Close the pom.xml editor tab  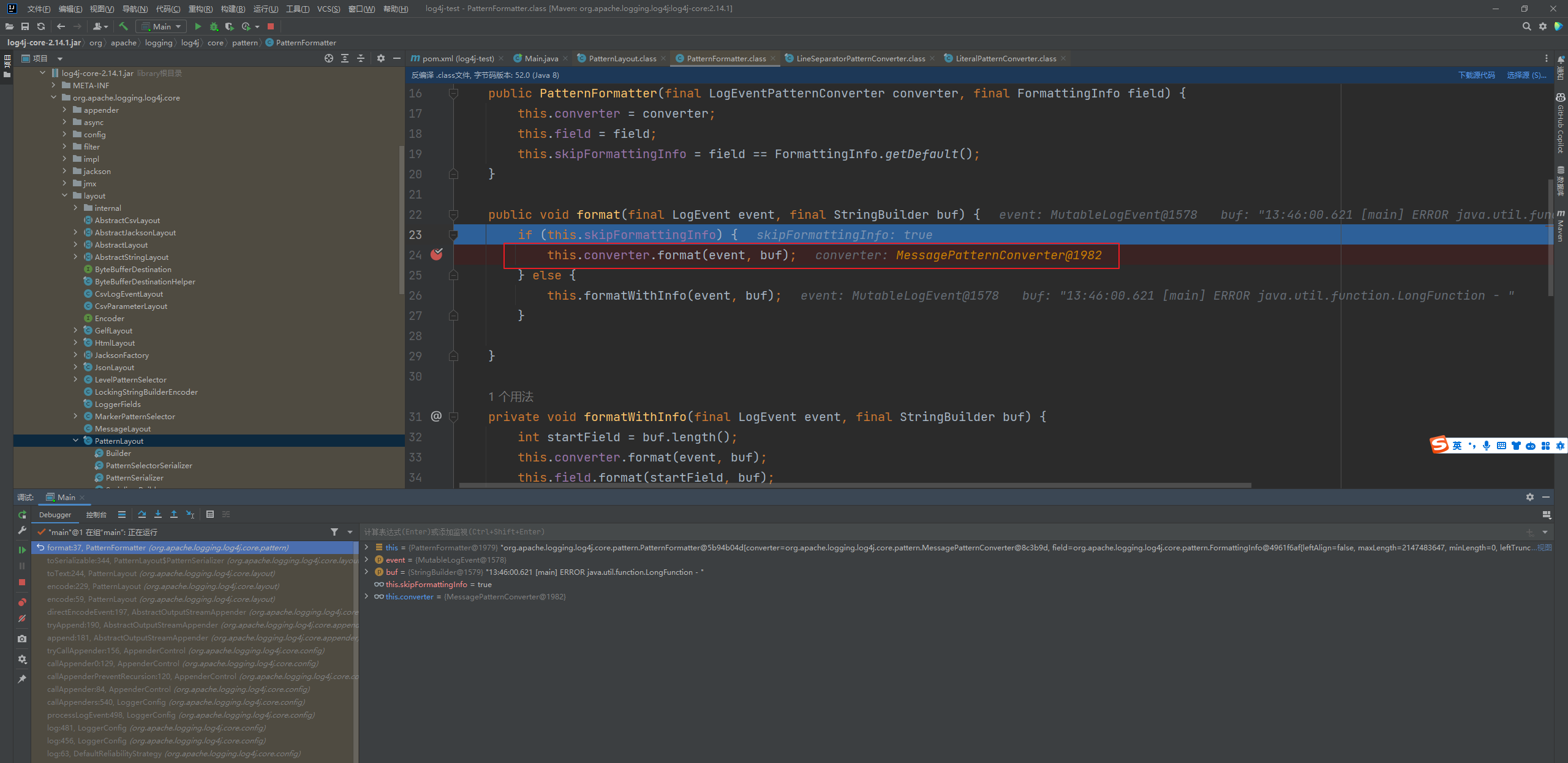click(x=501, y=58)
